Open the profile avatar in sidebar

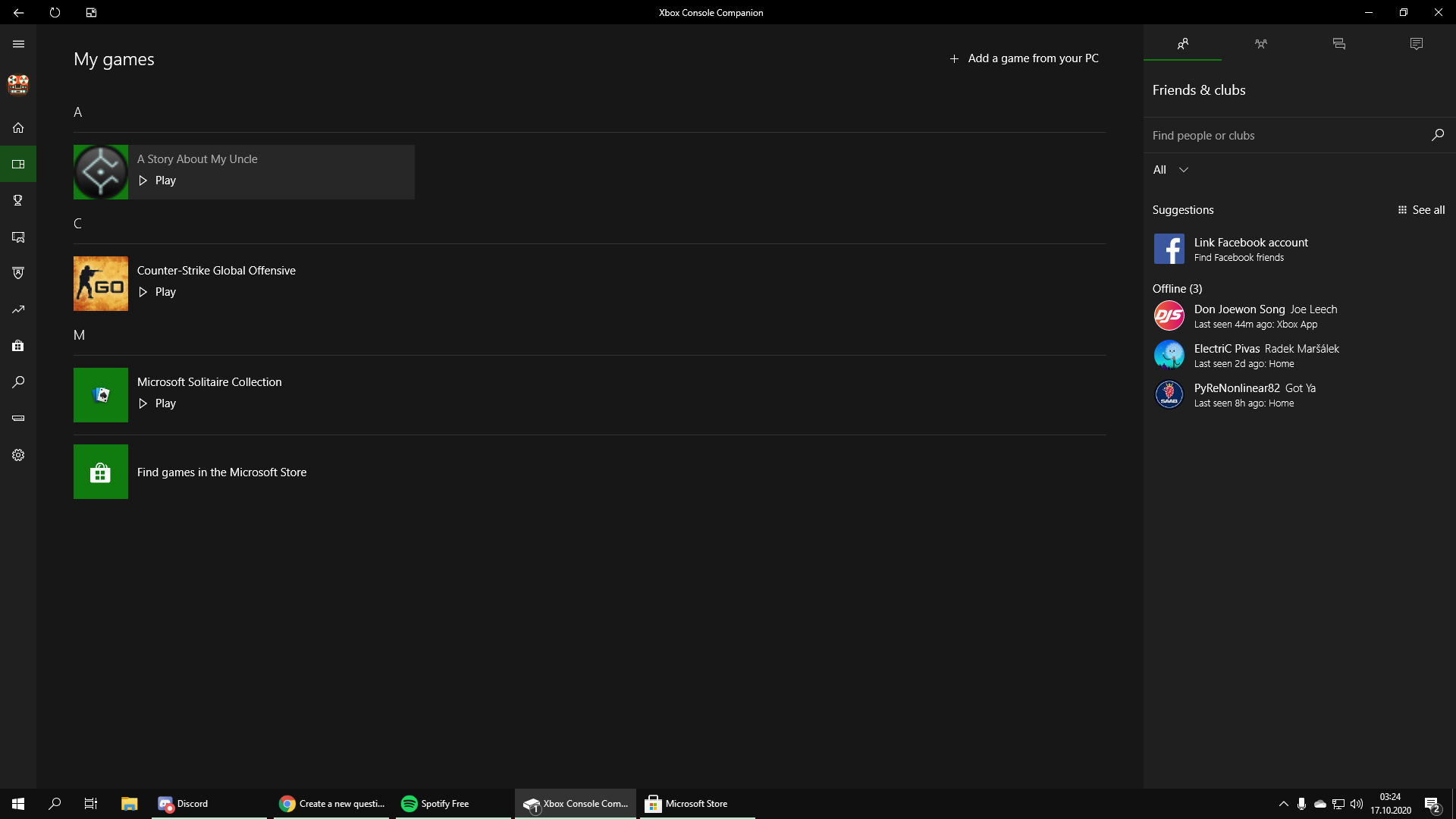point(18,84)
